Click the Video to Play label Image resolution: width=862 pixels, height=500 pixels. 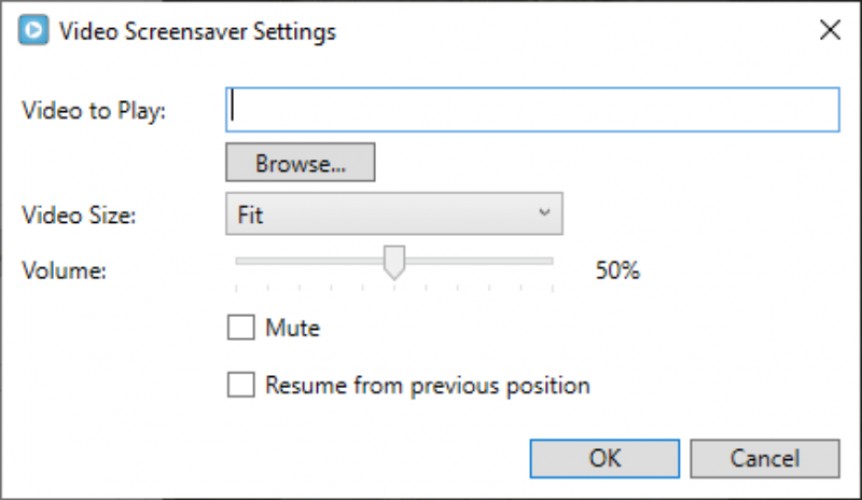(93, 111)
